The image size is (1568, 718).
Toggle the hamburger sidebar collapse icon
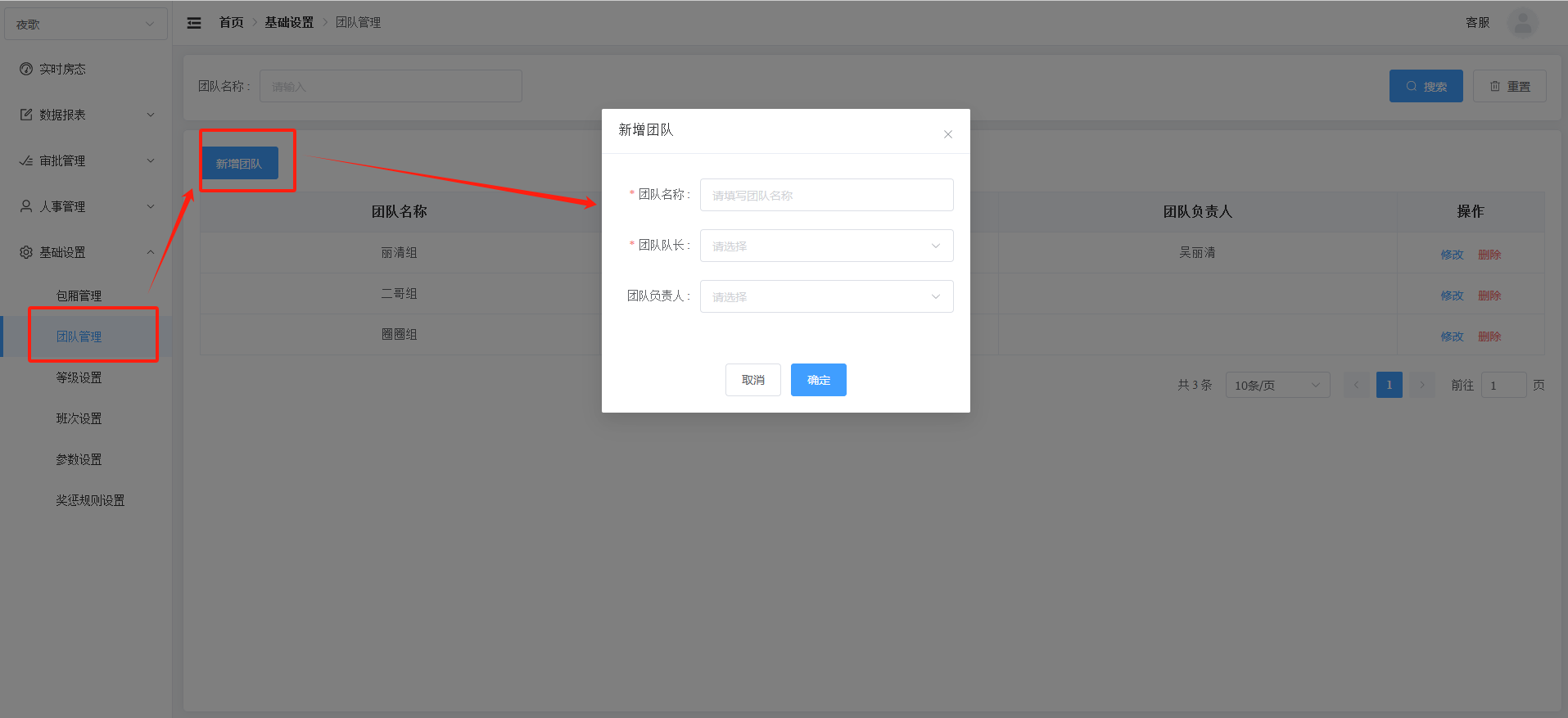pyautogui.click(x=194, y=23)
